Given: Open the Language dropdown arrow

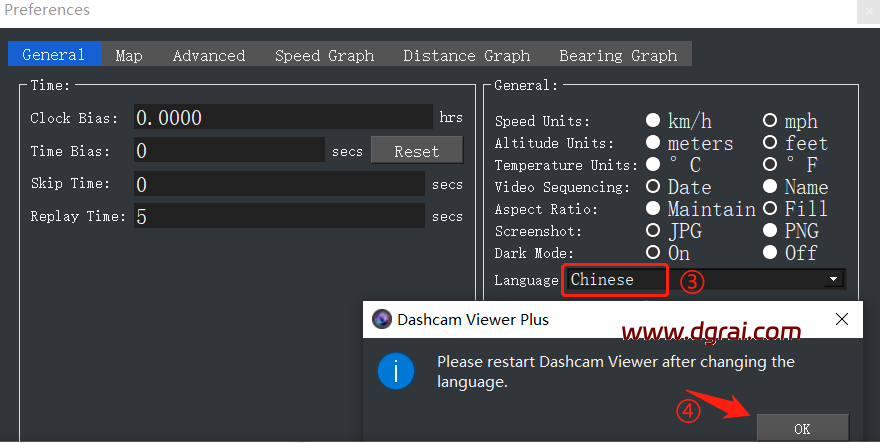Looking at the screenshot, I should pyautogui.click(x=832, y=280).
